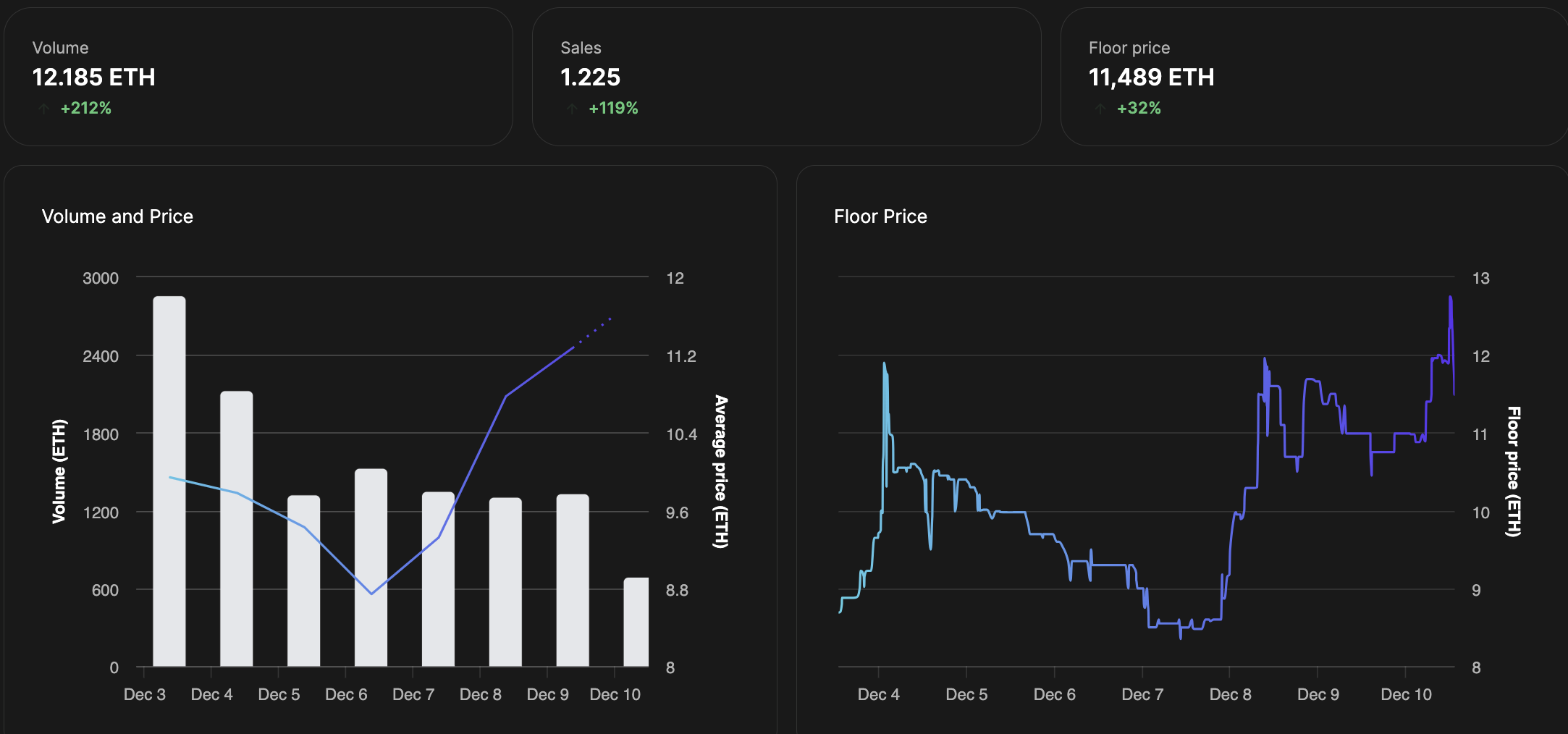This screenshot has width=1568, height=734.
Task: Click the Dec 8 volume bar
Action: click(505, 582)
